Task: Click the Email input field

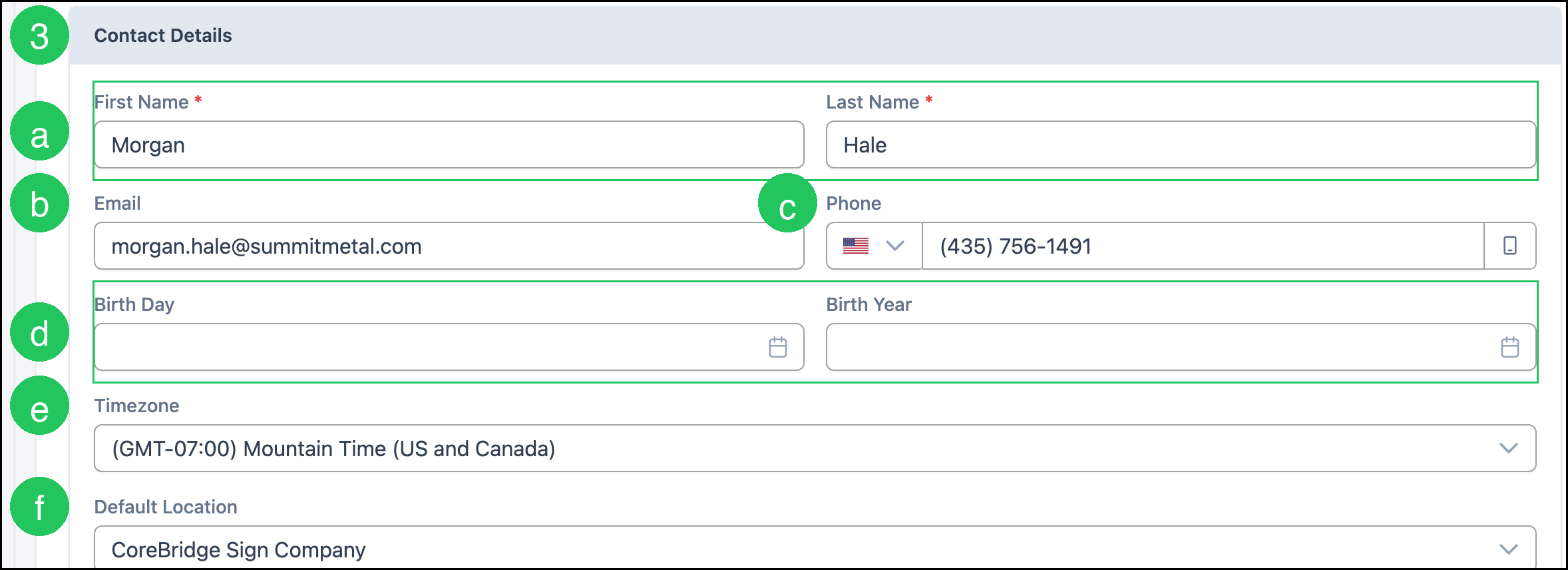Action: click(449, 246)
